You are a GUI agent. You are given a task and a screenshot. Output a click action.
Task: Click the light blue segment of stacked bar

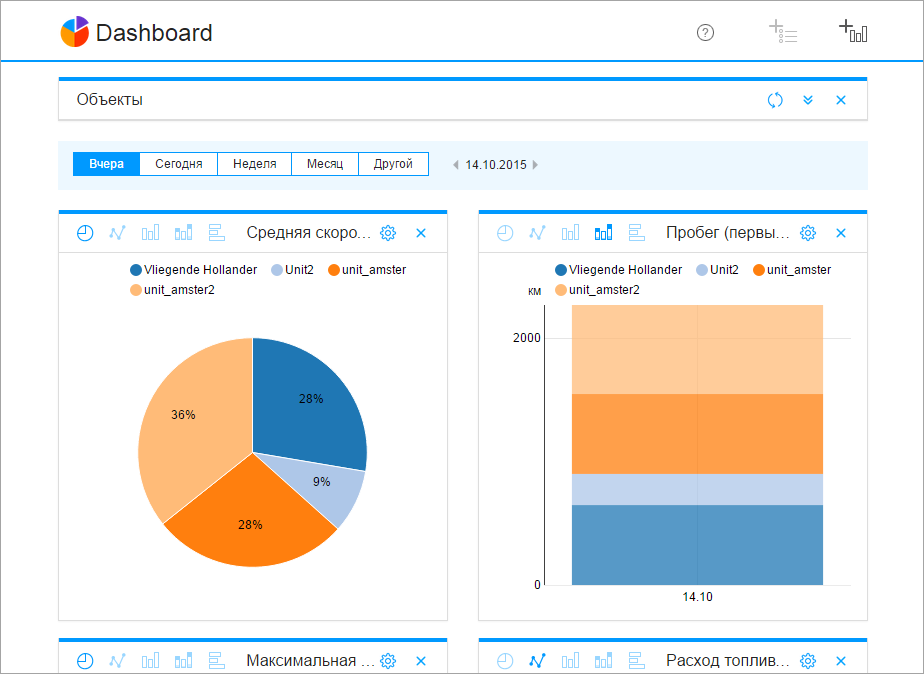coord(697,490)
